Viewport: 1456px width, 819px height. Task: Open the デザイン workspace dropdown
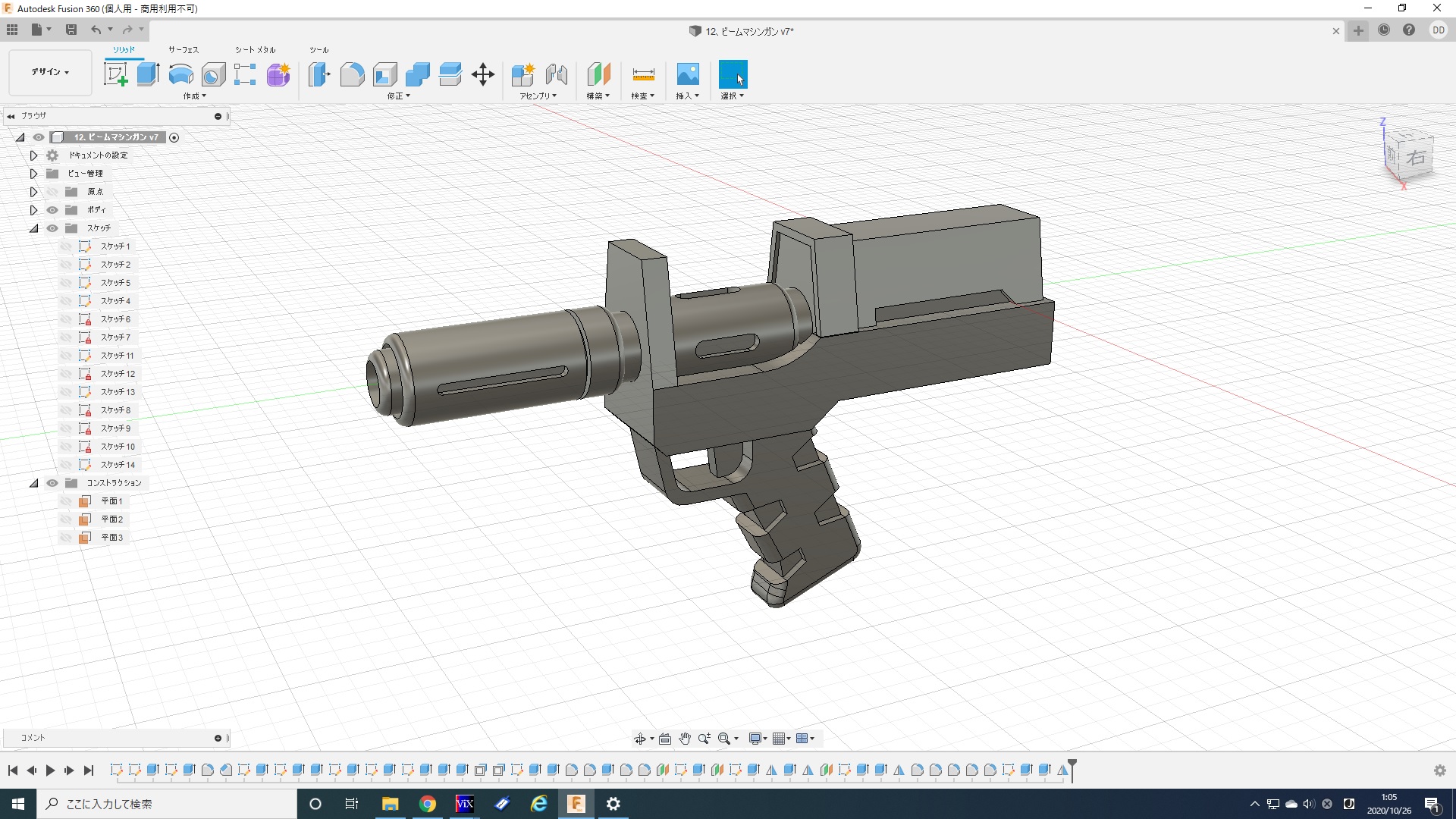[x=50, y=72]
